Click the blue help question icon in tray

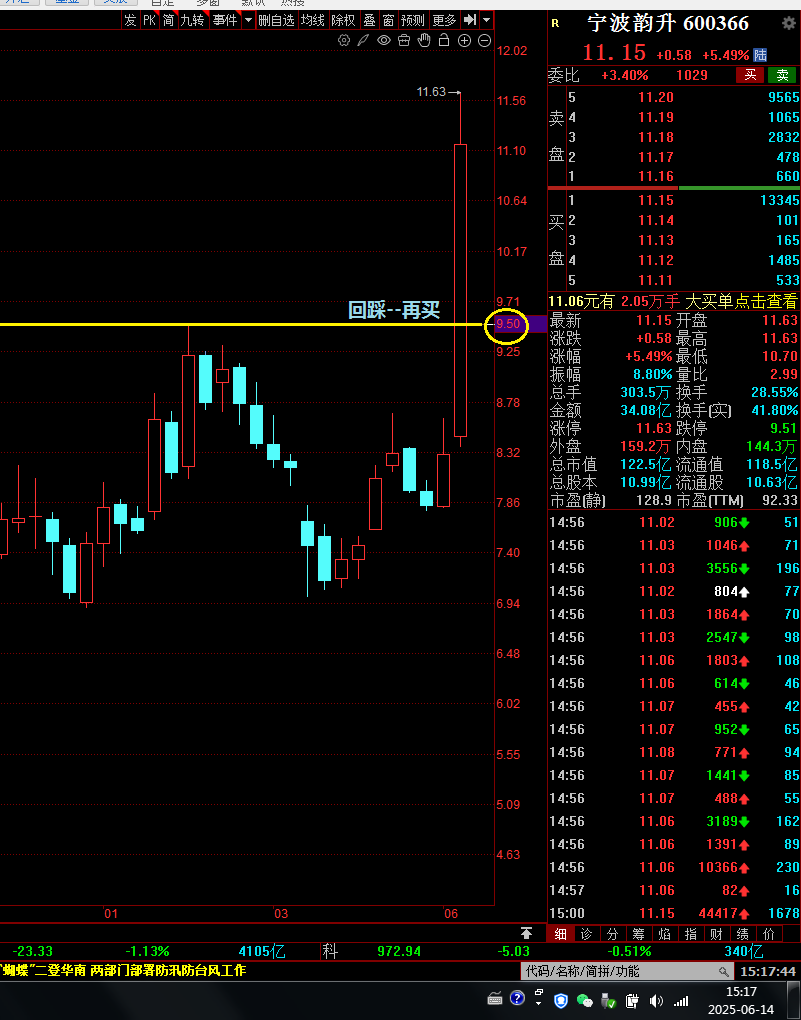[517, 999]
